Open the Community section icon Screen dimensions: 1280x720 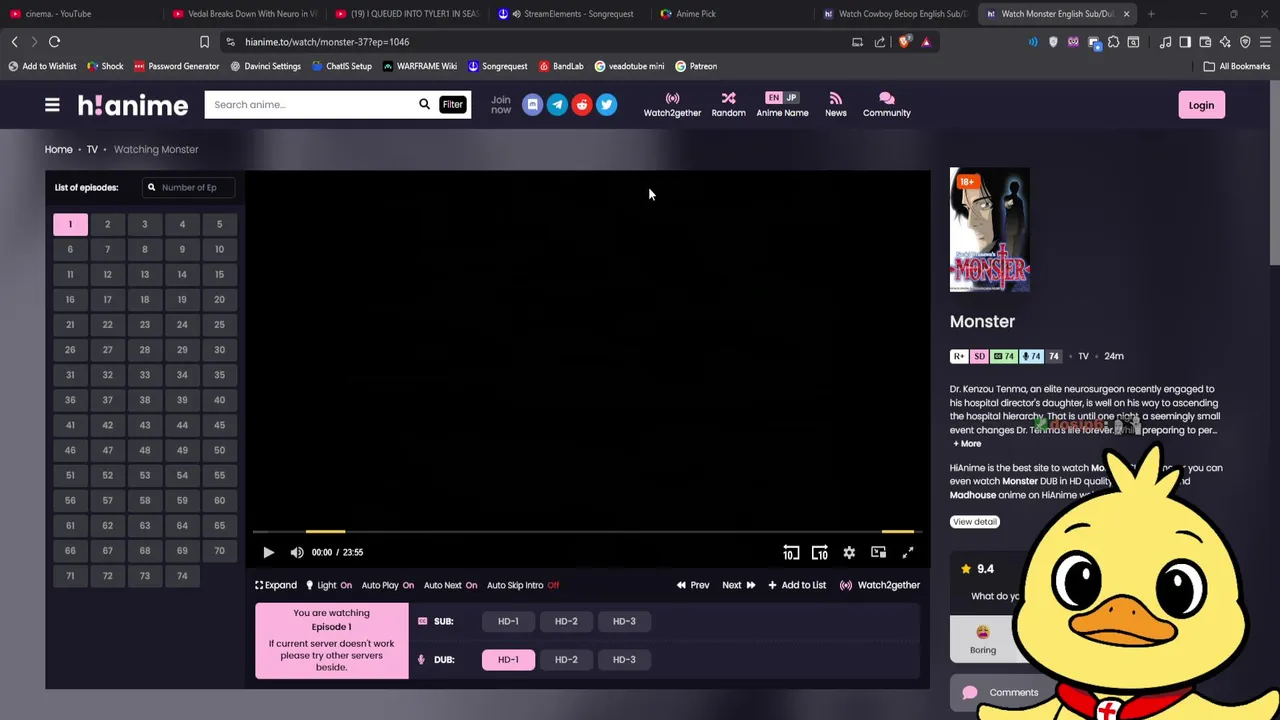pos(886,104)
